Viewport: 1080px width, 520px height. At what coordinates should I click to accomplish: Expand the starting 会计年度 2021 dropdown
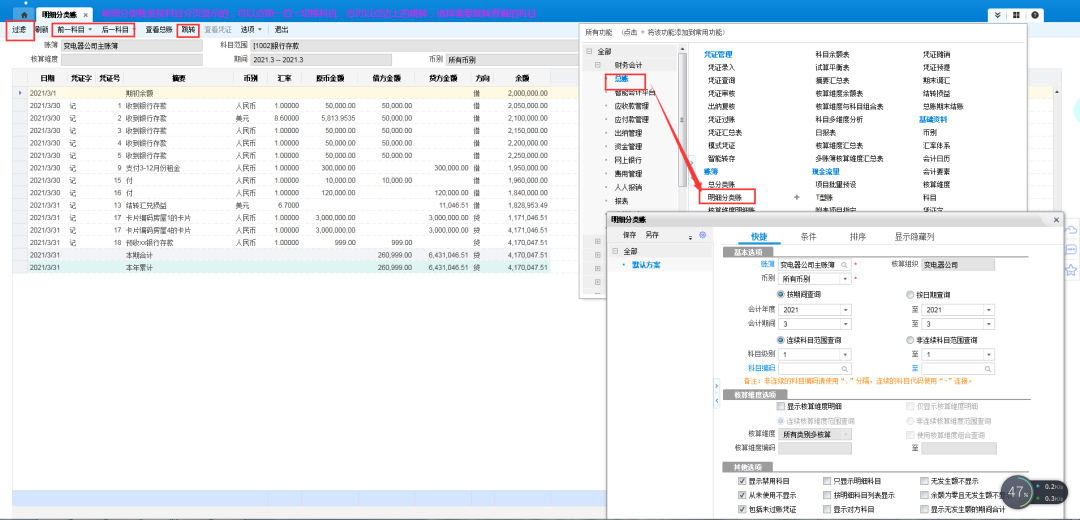coord(845,310)
